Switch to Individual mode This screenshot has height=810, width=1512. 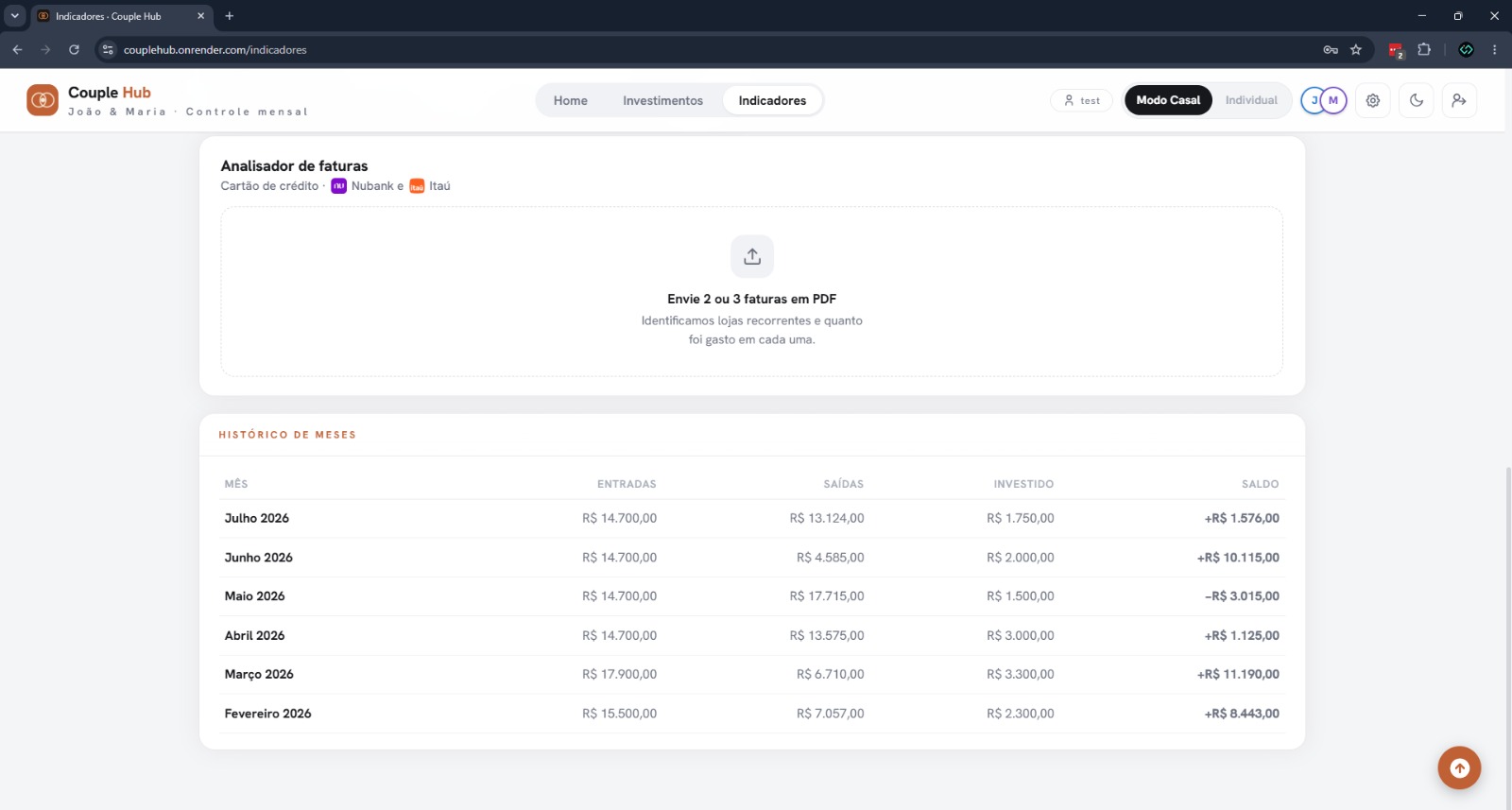click(1251, 100)
